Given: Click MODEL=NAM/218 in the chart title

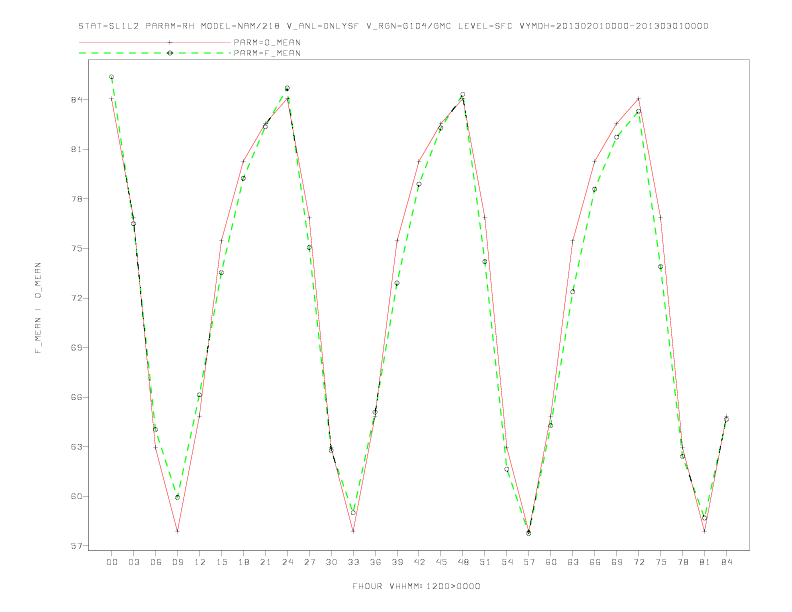Looking at the screenshot, I should click(x=240, y=26).
